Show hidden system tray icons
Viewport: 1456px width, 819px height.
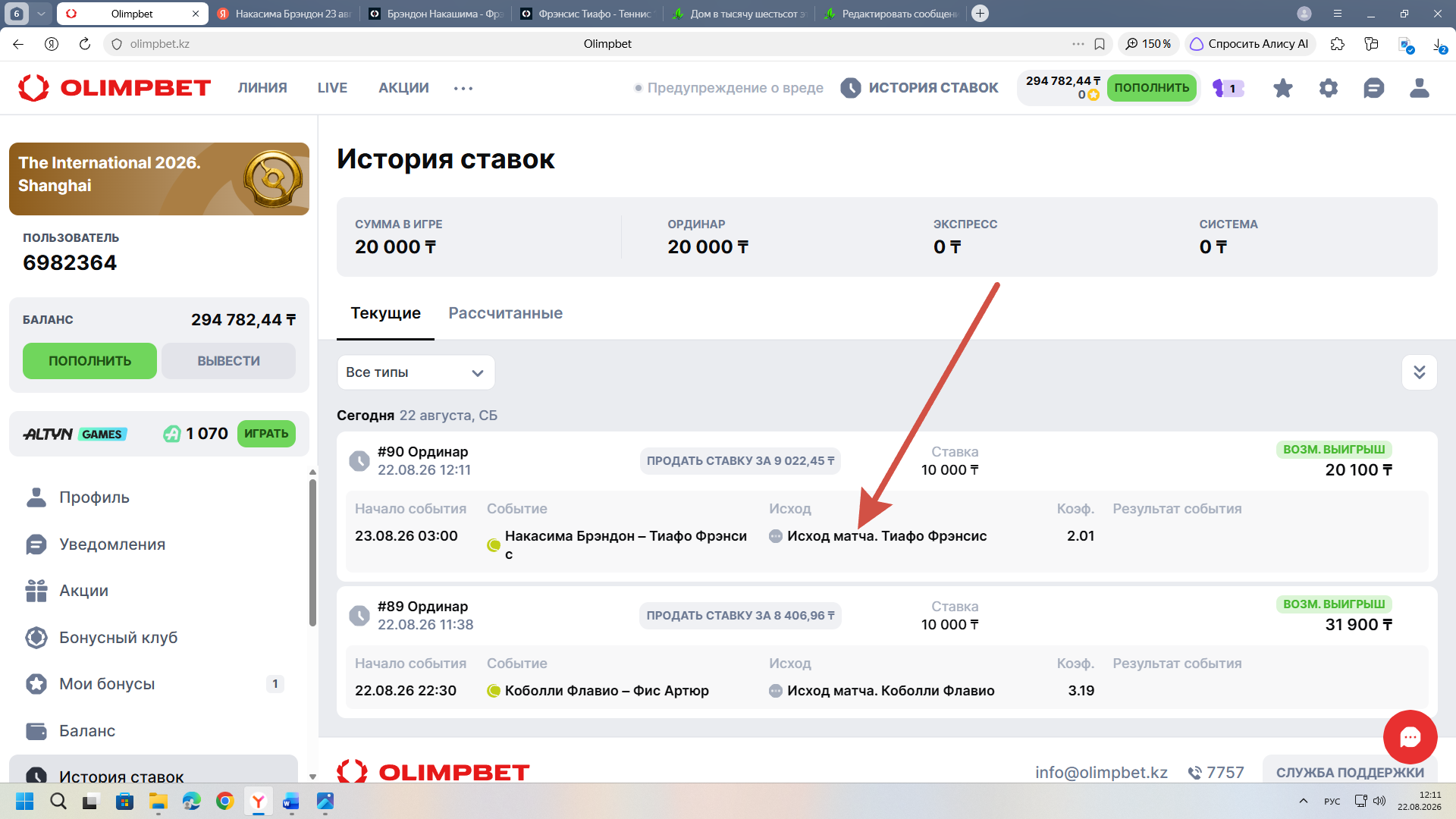(1303, 801)
